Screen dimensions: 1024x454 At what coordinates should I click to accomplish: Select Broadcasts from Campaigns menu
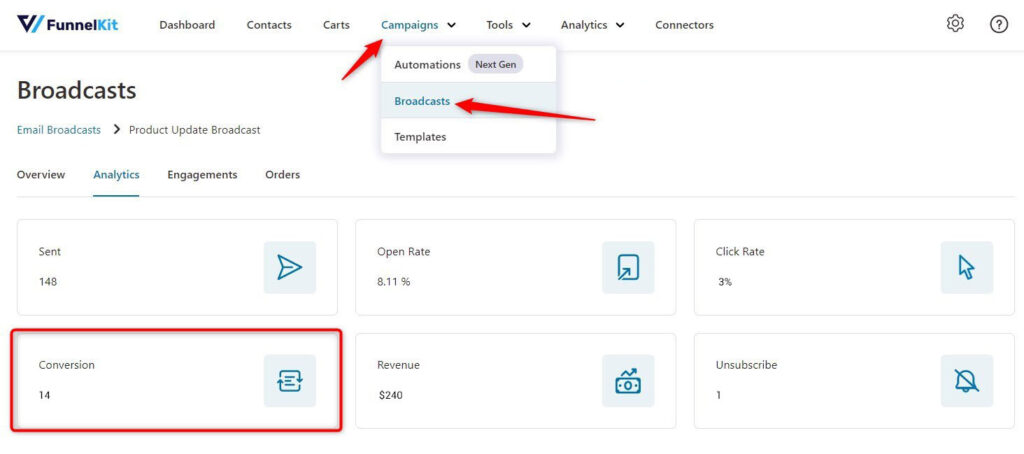coord(468,101)
